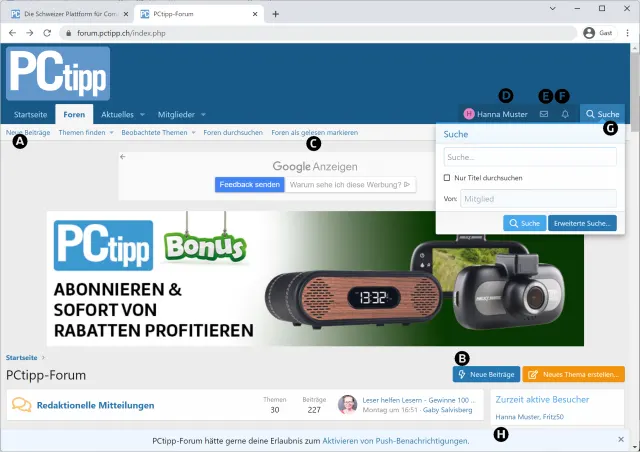Open Hanna Muster account menu

(x=496, y=114)
